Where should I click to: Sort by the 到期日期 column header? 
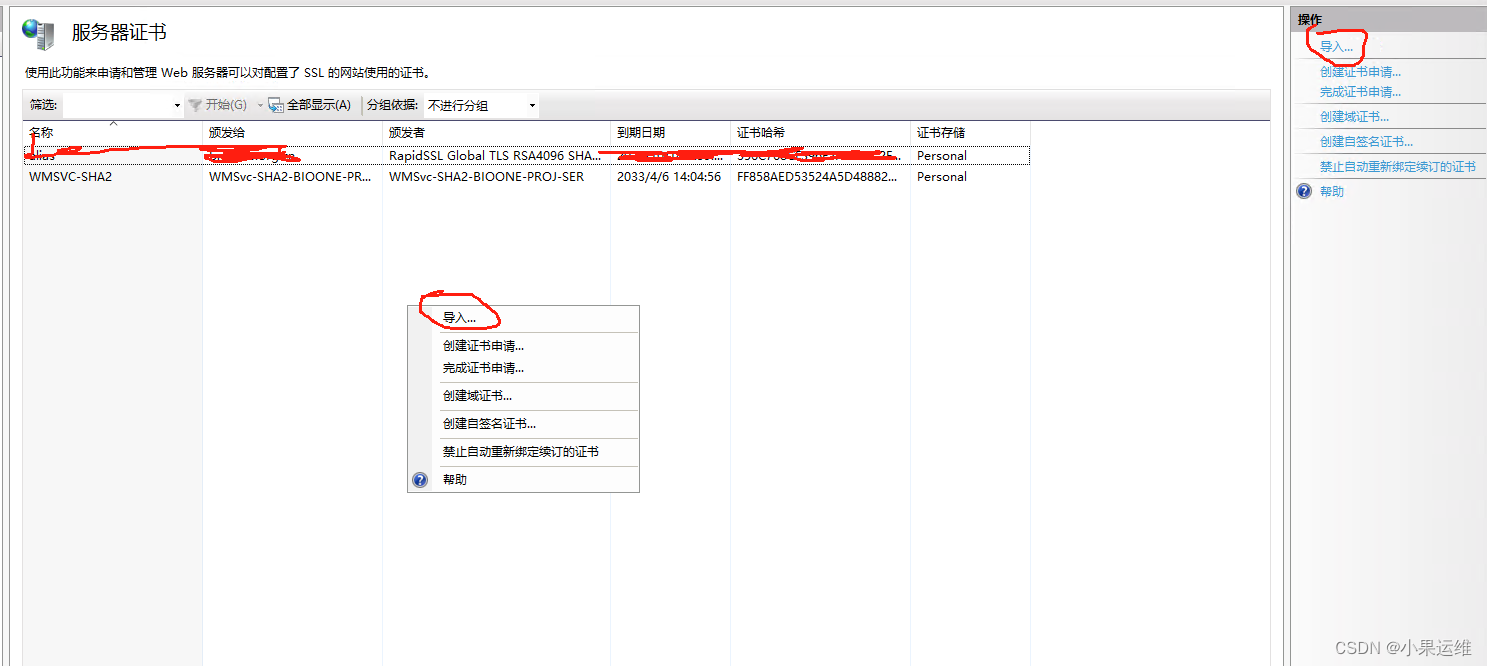670,132
